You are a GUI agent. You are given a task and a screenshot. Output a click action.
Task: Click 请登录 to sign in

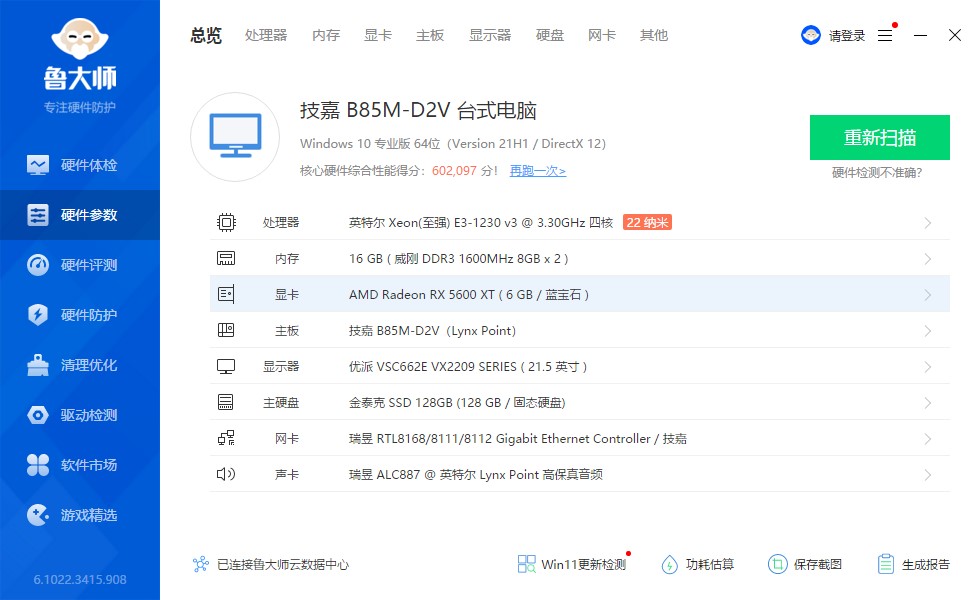847,36
